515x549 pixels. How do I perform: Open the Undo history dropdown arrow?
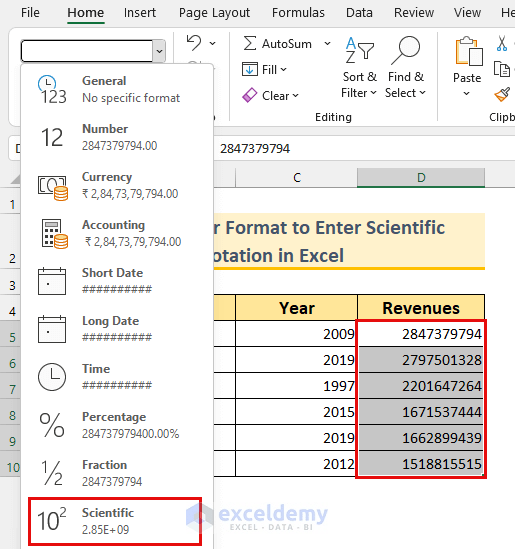[213, 44]
